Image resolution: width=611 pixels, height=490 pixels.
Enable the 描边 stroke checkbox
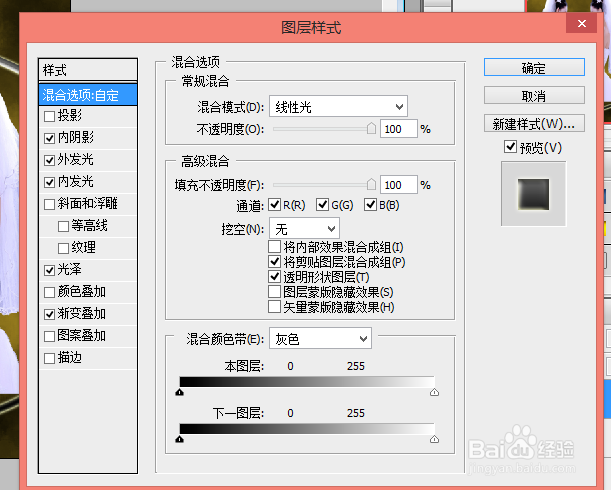click(49, 358)
